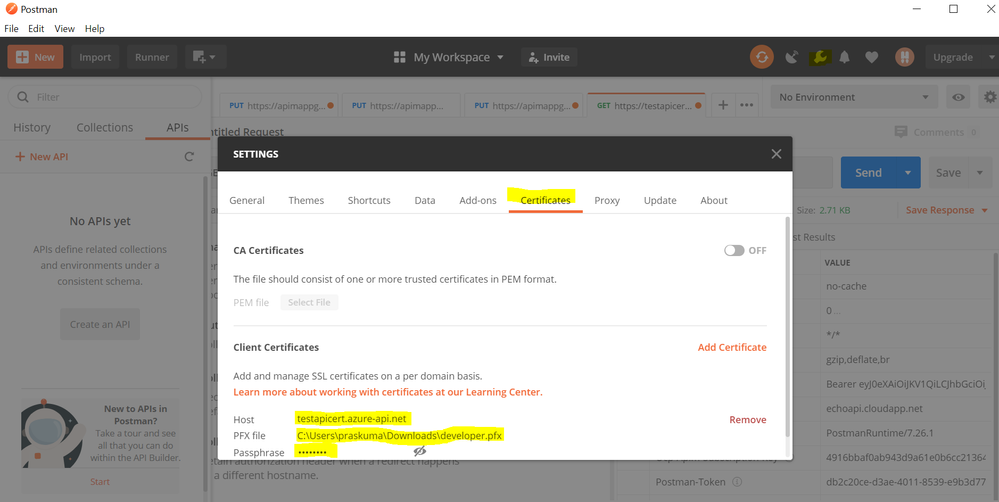Open the Runner
The image size is (999, 502).
point(152,57)
